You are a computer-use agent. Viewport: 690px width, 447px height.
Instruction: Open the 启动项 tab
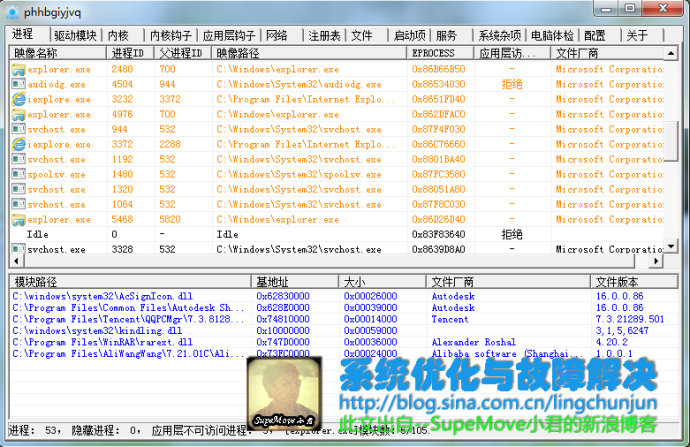point(410,35)
